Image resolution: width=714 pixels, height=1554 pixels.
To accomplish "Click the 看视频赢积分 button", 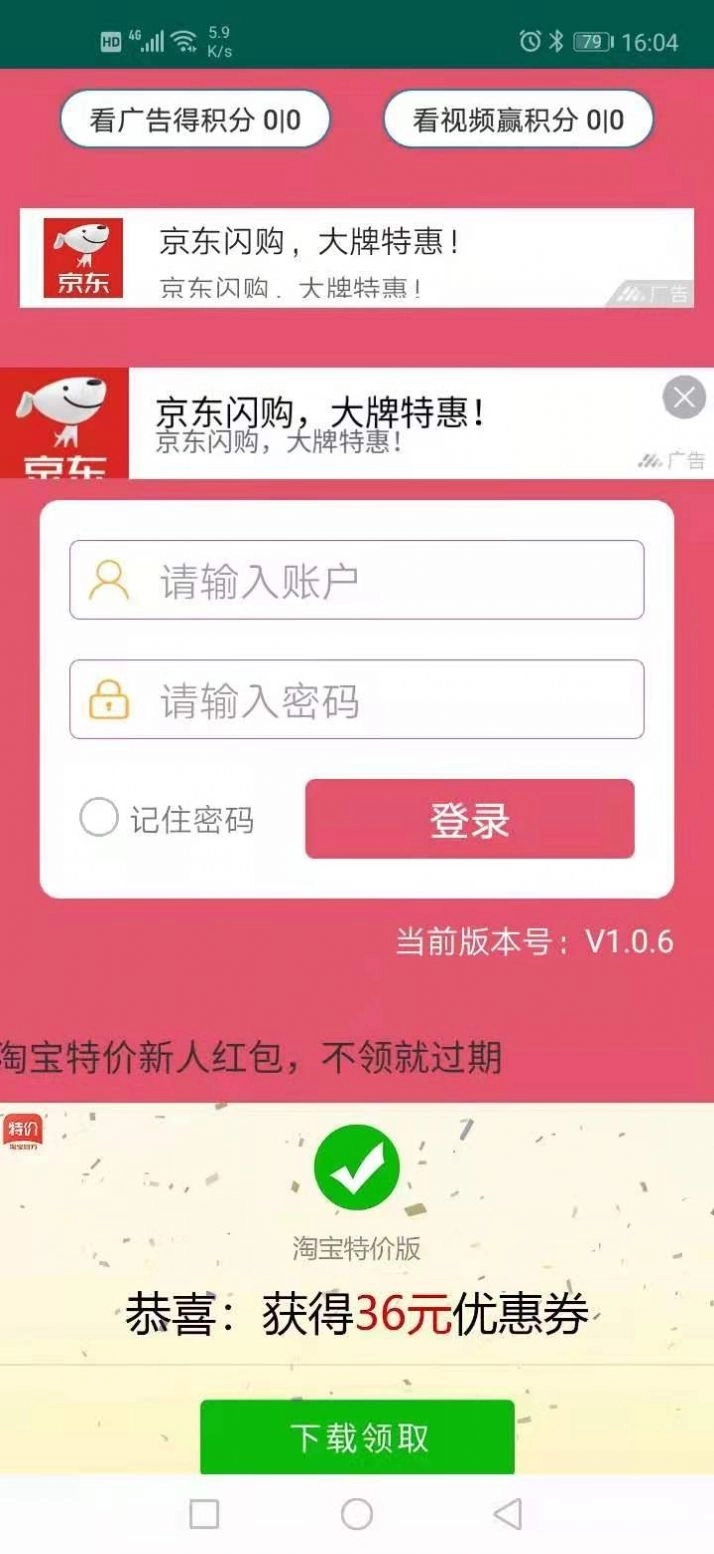I will pyautogui.click(x=518, y=120).
